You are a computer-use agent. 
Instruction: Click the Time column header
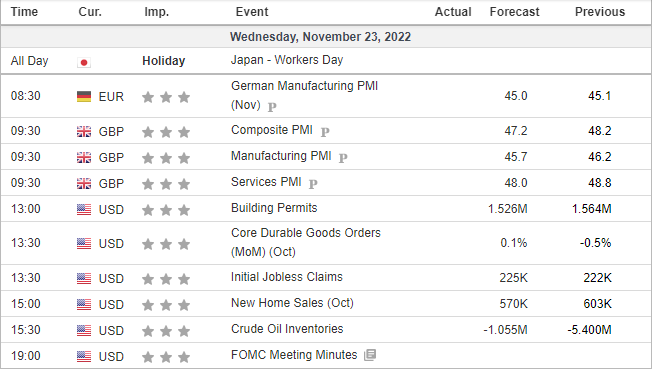tap(24, 12)
